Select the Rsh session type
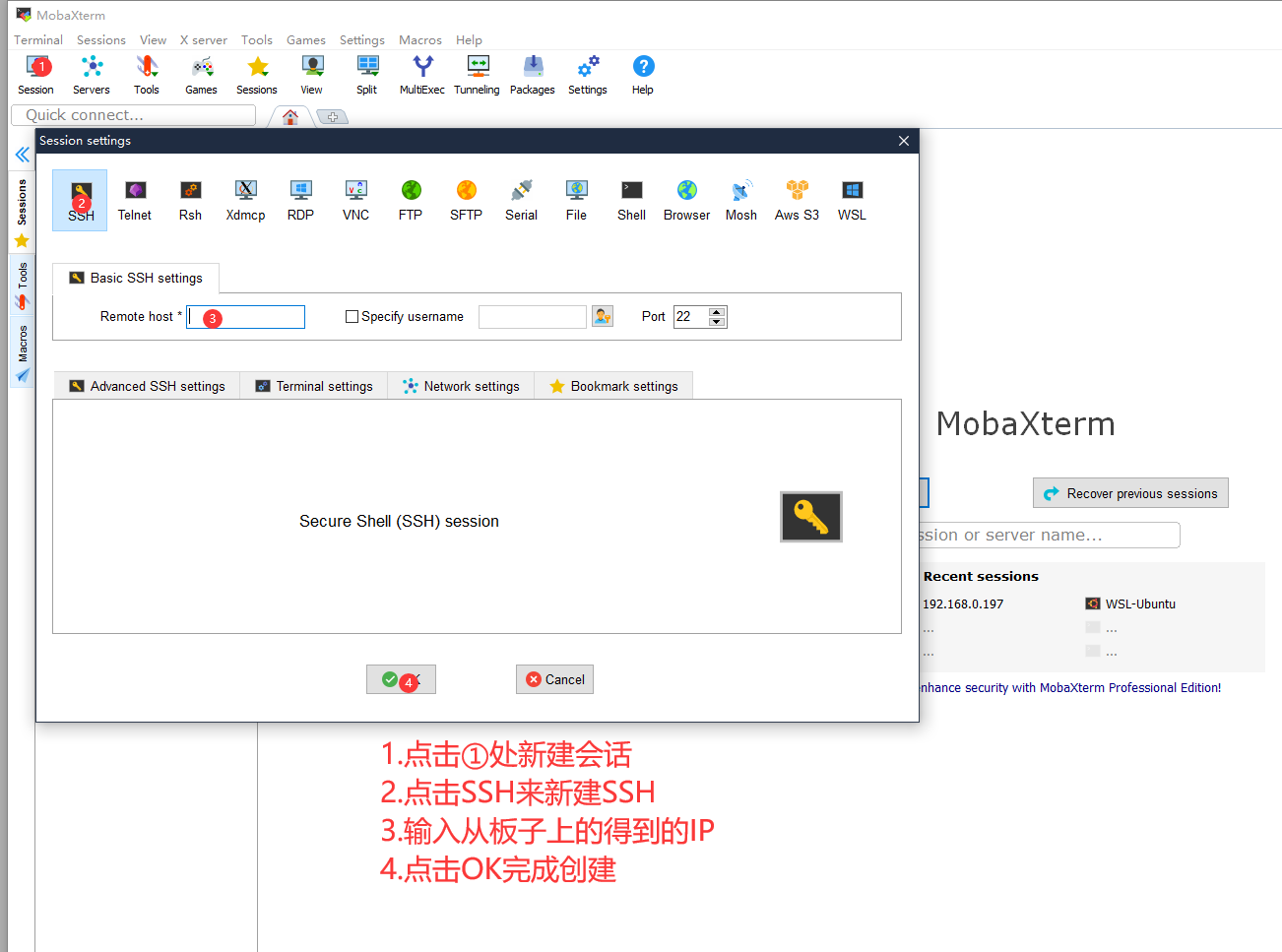Image resolution: width=1282 pixels, height=952 pixels. [190, 201]
